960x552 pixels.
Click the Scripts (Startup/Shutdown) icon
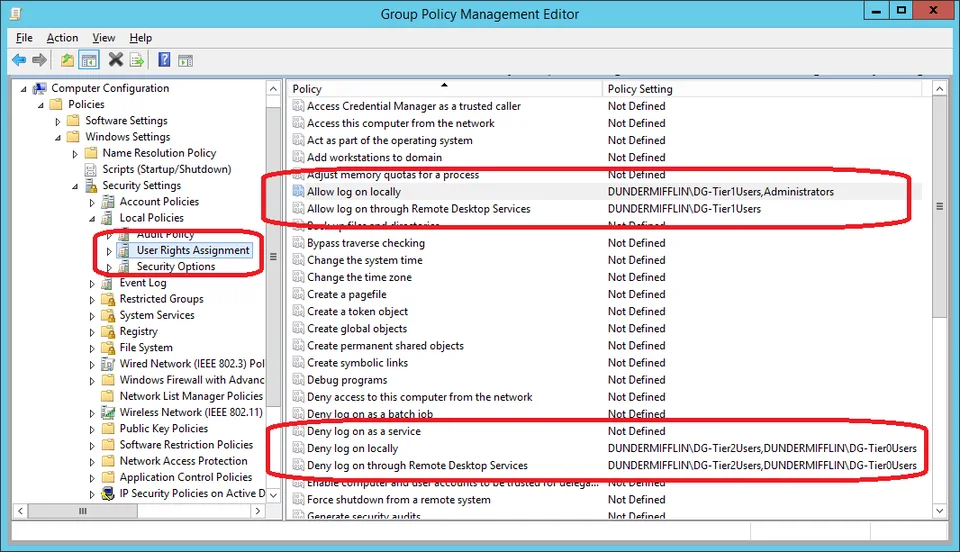[x=91, y=170]
